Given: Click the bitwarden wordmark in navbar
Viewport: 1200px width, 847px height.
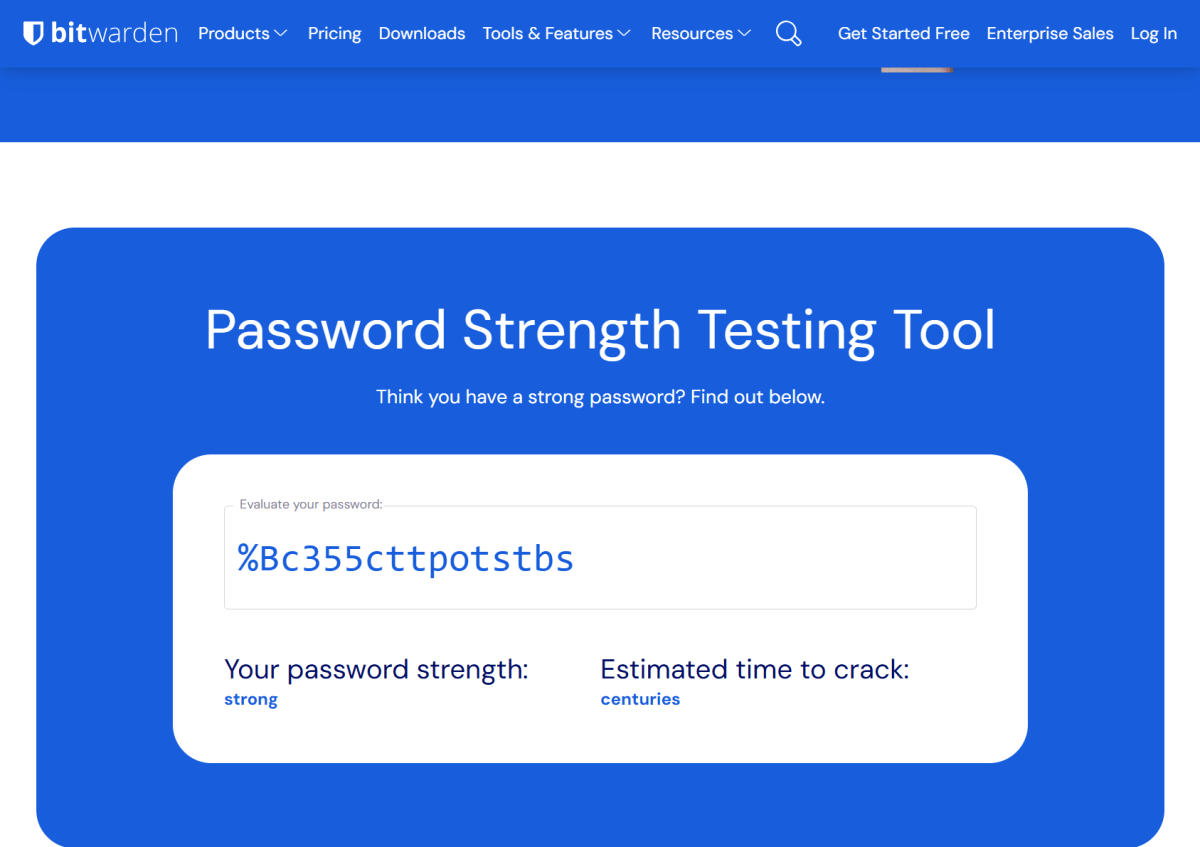Looking at the screenshot, I should 113,33.
